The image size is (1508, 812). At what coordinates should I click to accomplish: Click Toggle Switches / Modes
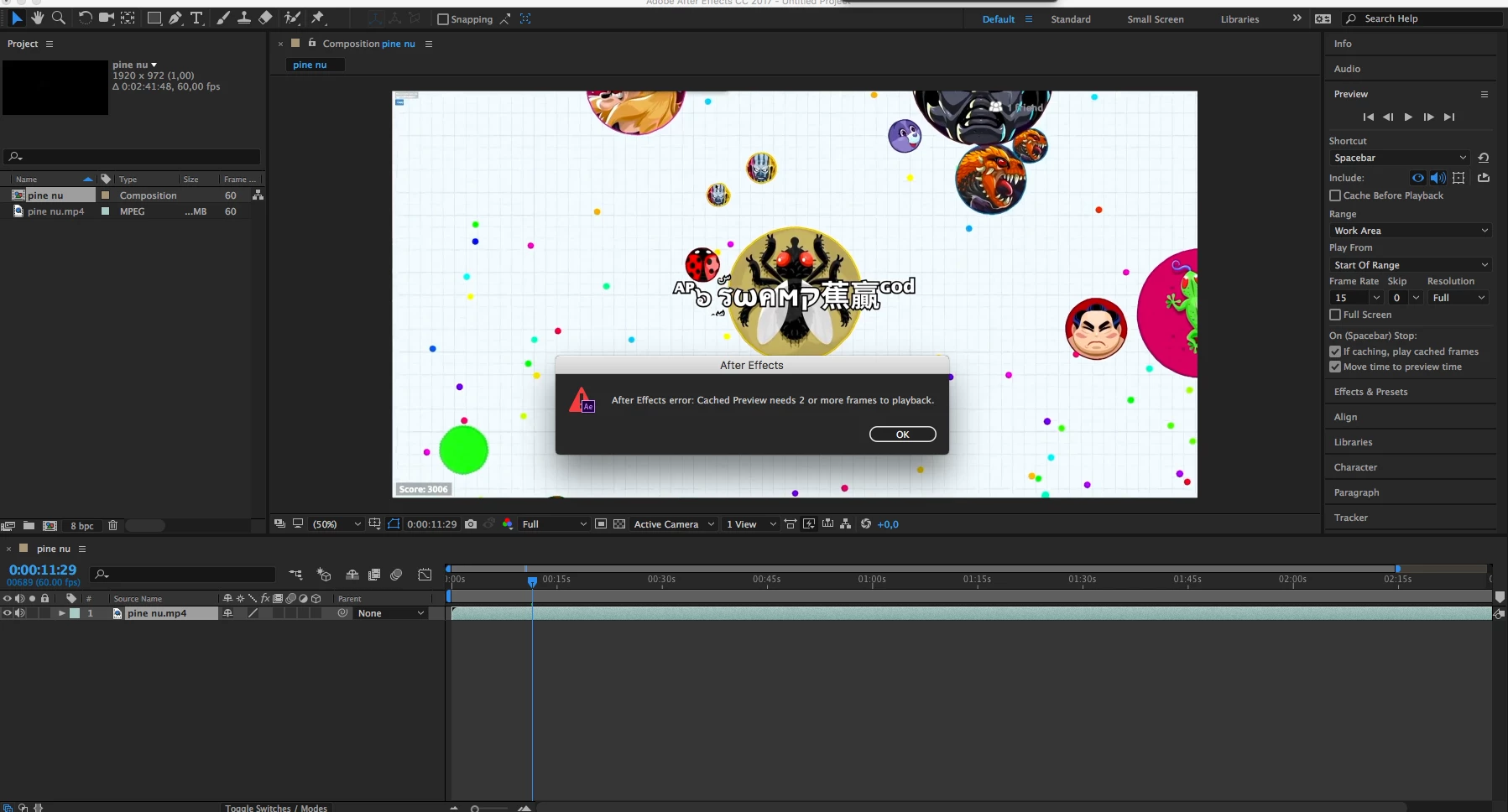[x=276, y=808]
